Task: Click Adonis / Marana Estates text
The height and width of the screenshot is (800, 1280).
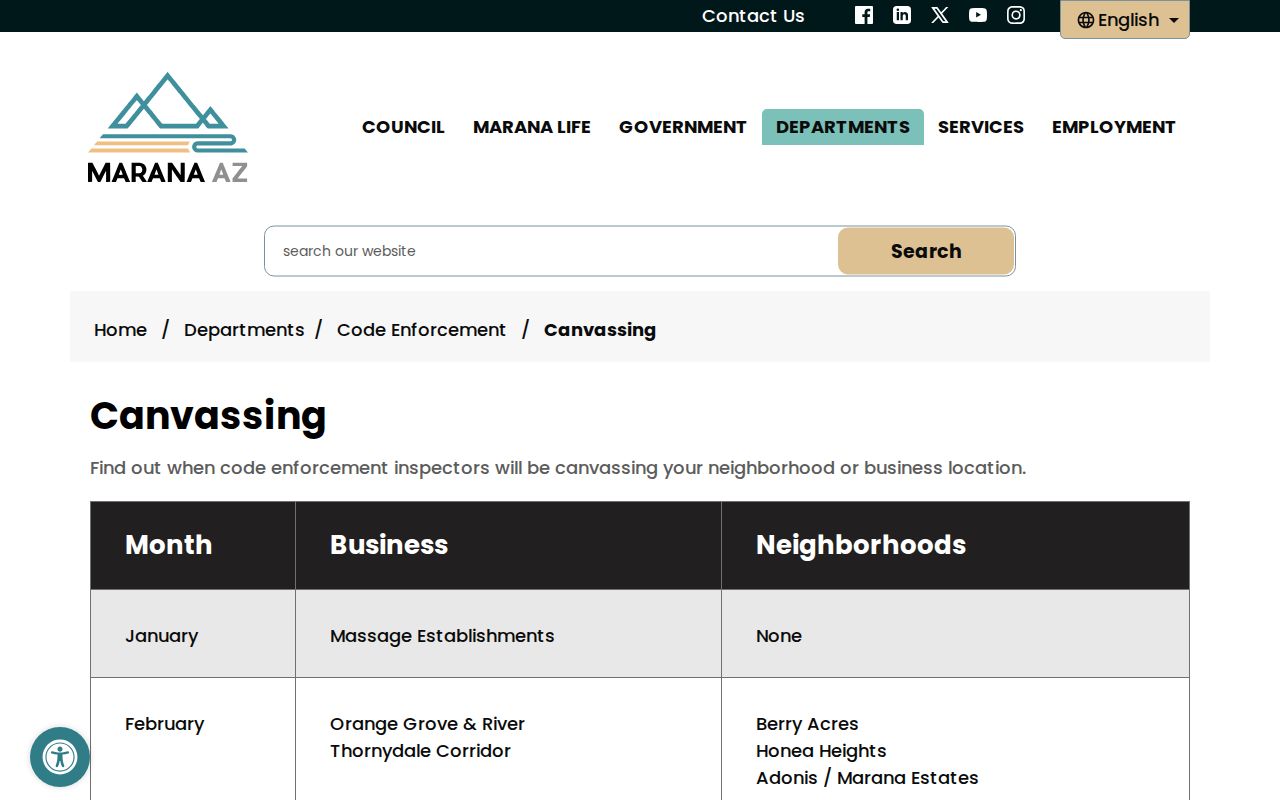Action: click(867, 778)
